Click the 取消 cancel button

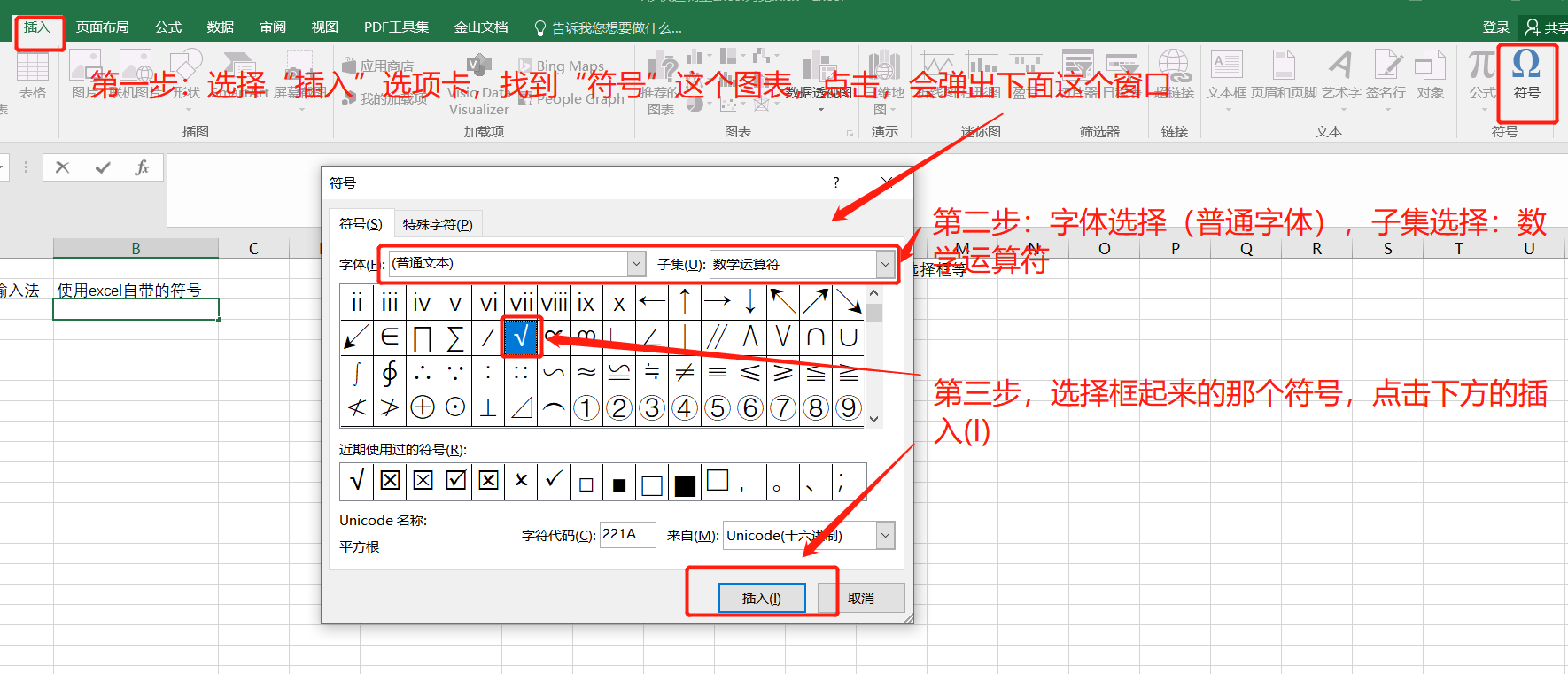tap(861, 598)
